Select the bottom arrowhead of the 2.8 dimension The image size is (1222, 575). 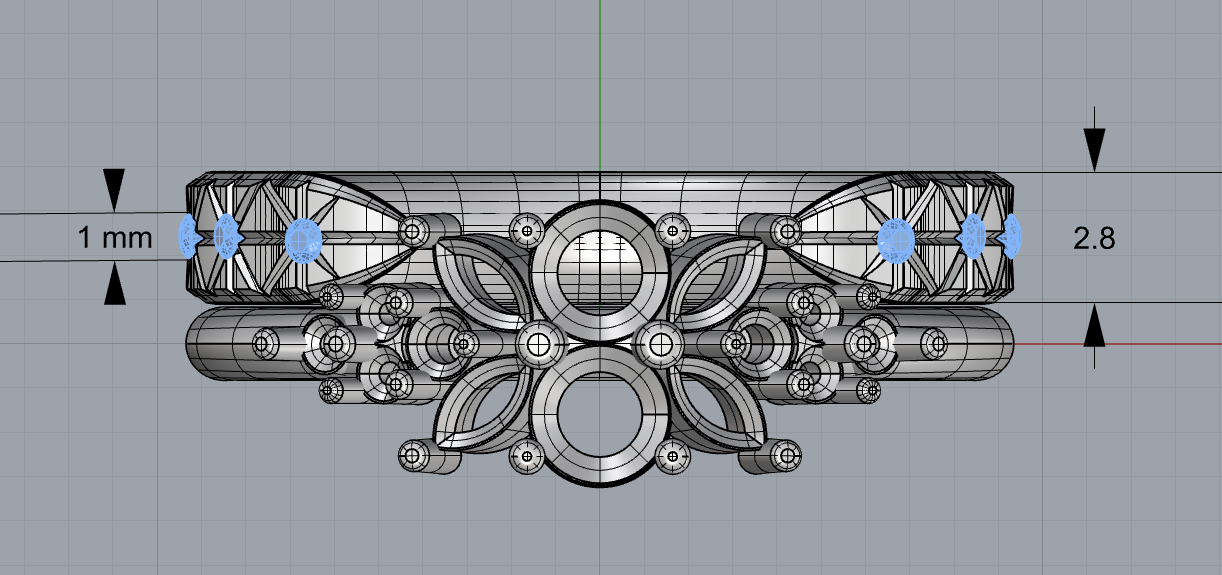tap(1096, 326)
